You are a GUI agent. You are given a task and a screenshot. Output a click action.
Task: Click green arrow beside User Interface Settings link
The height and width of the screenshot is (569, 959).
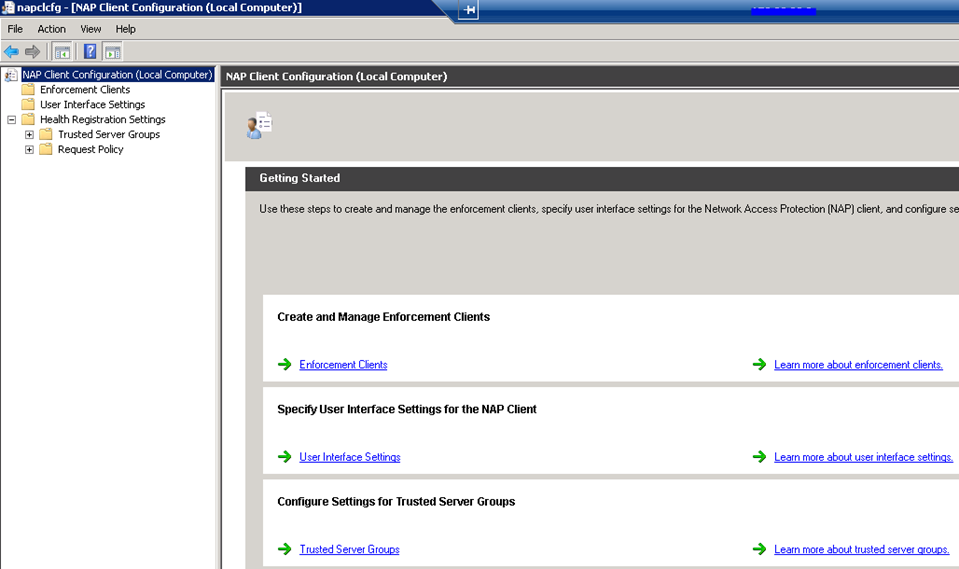point(284,457)
